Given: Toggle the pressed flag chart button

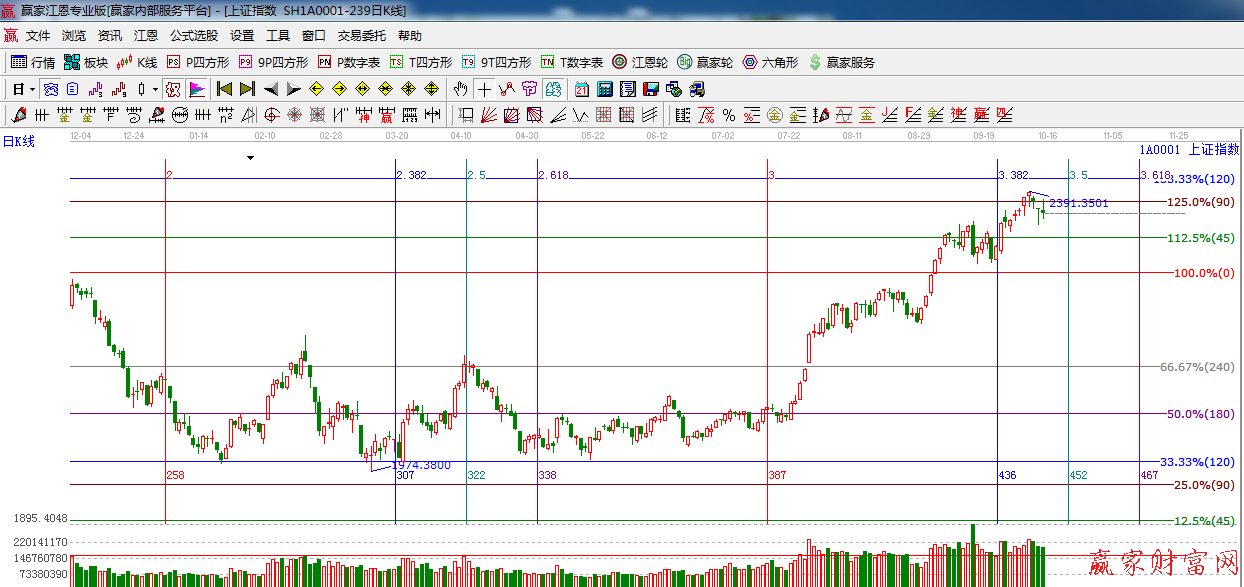Looking at the screenshot, I should tap(197, 89).
